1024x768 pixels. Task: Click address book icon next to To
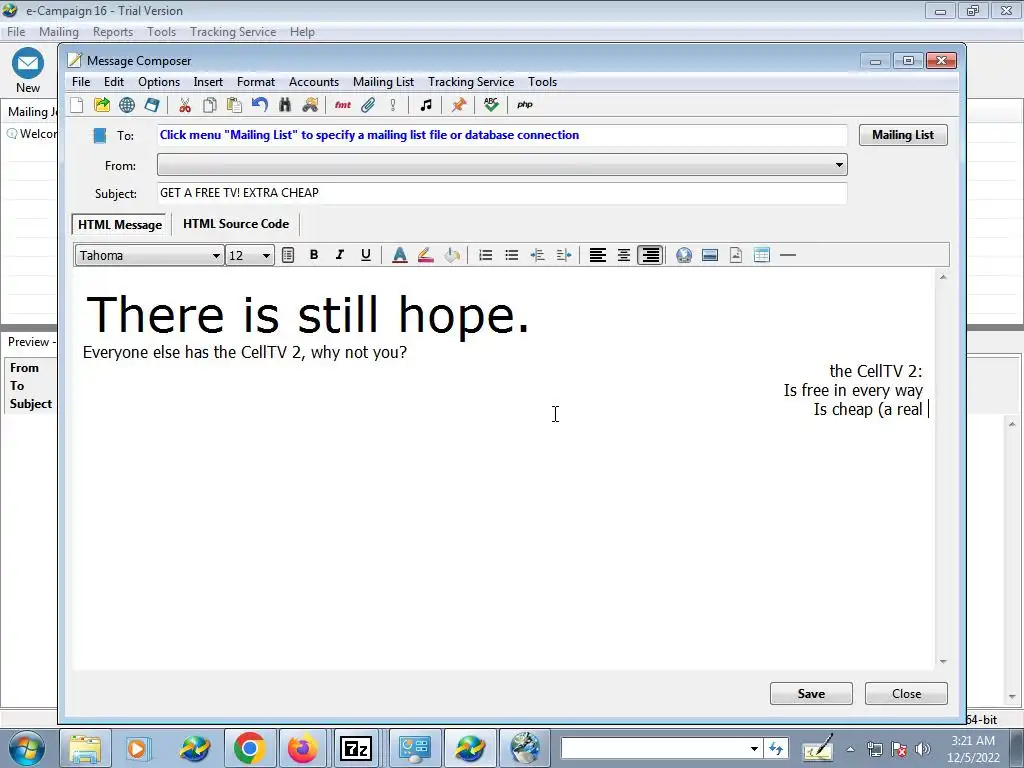[99, 136]
